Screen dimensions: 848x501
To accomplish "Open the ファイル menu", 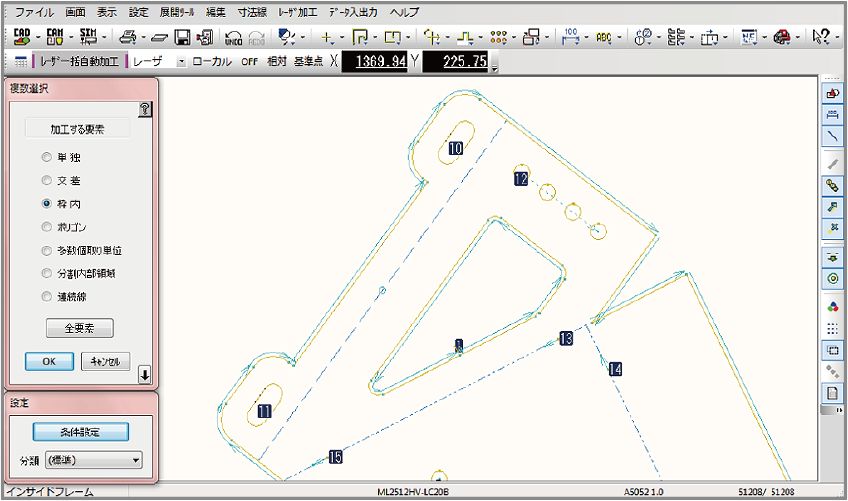I will pos(34,12).
